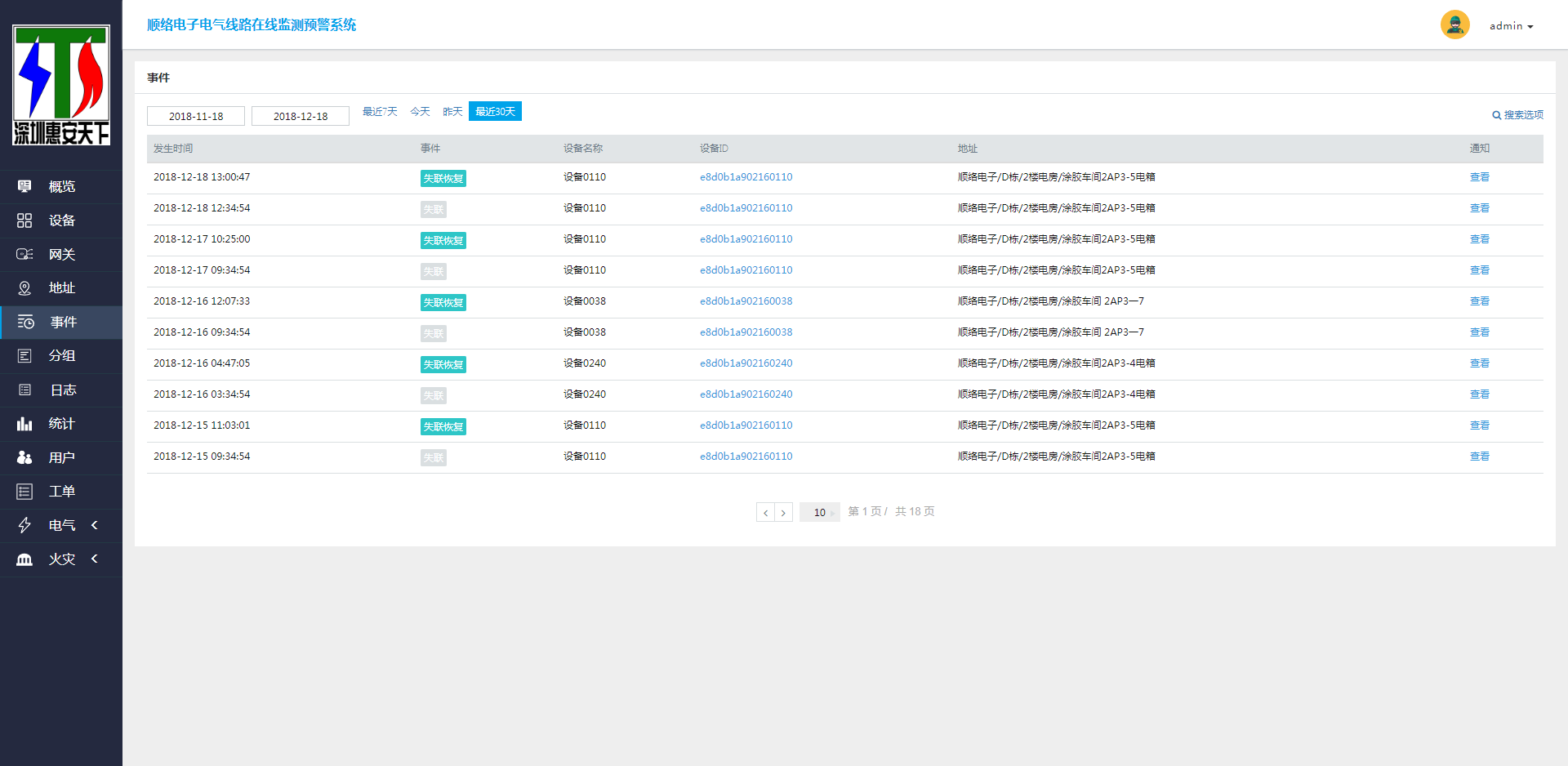
Task: Open the 工单 work order icon
Action: tap(24, 492)
